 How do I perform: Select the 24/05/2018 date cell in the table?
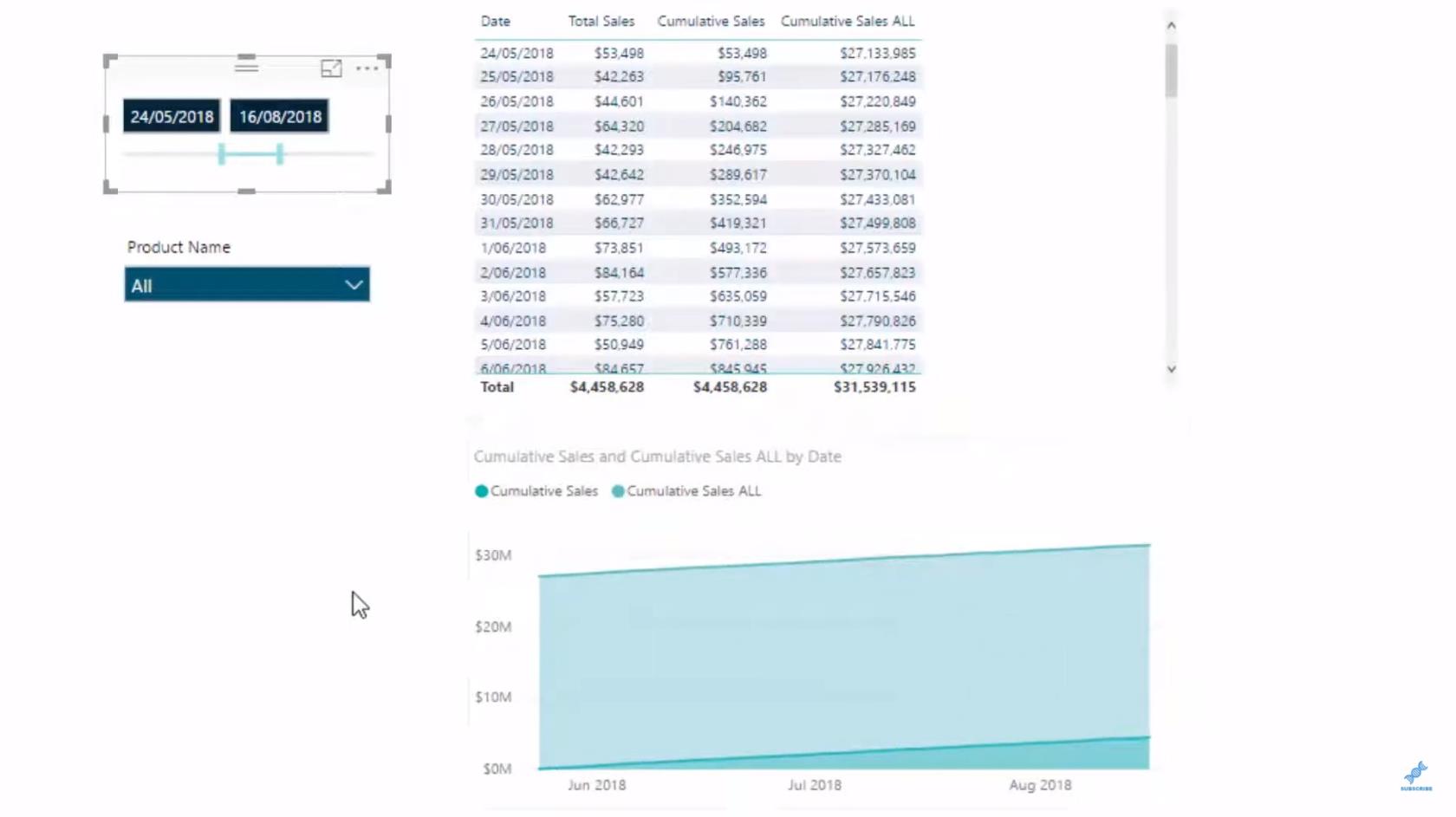(517, 53)
